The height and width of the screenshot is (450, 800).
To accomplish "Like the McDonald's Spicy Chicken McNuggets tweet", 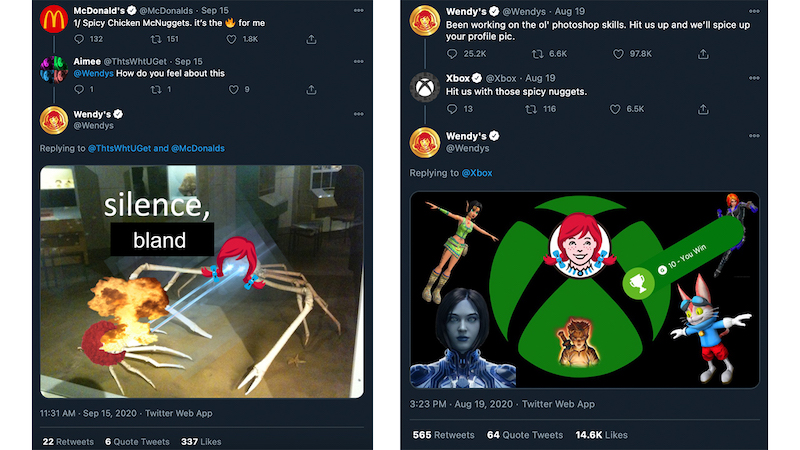I will (x=236, y=39).
